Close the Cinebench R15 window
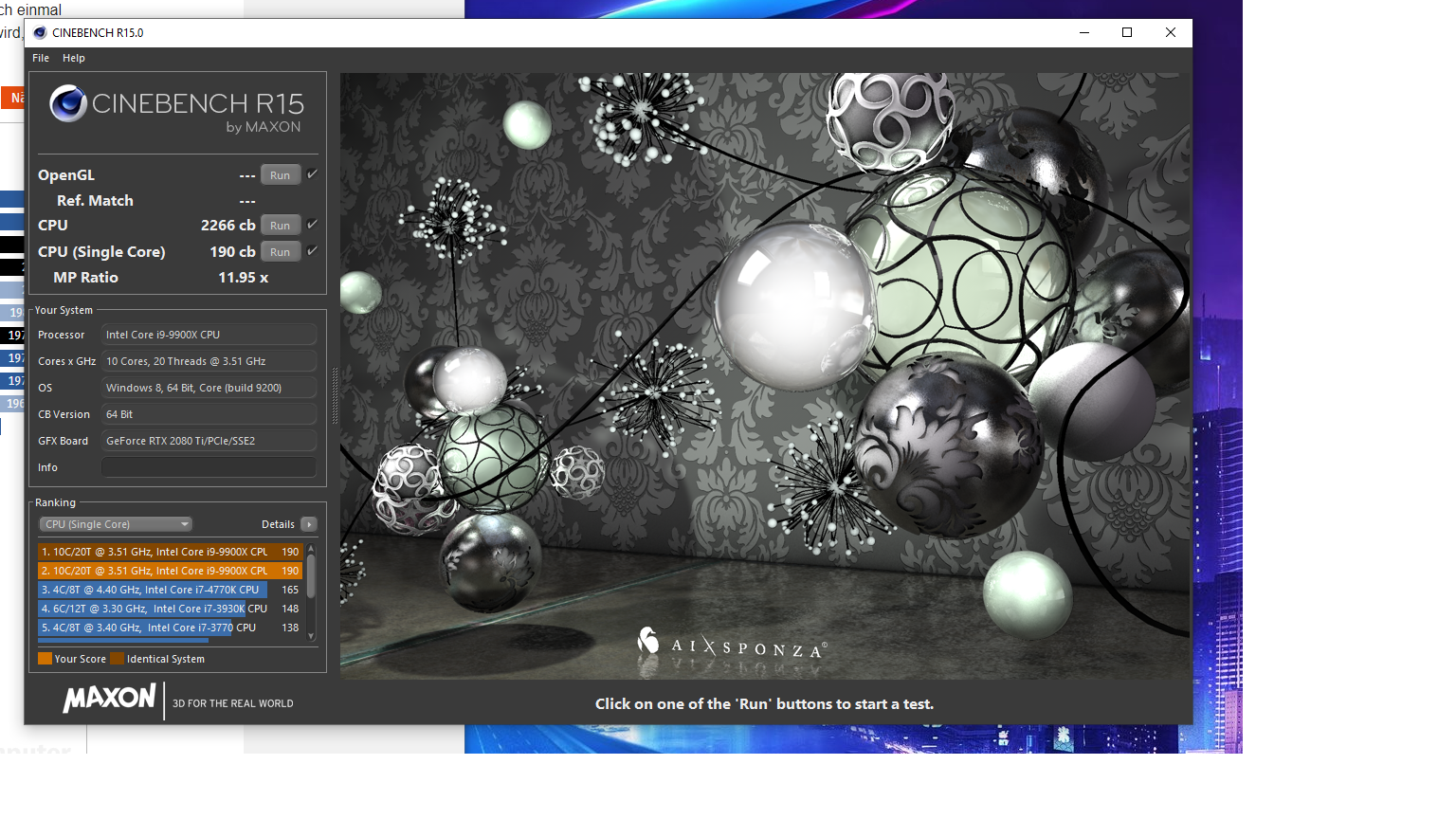Image resolution: width=1456 pixels, height=819 pixels. click(1171, 32)
